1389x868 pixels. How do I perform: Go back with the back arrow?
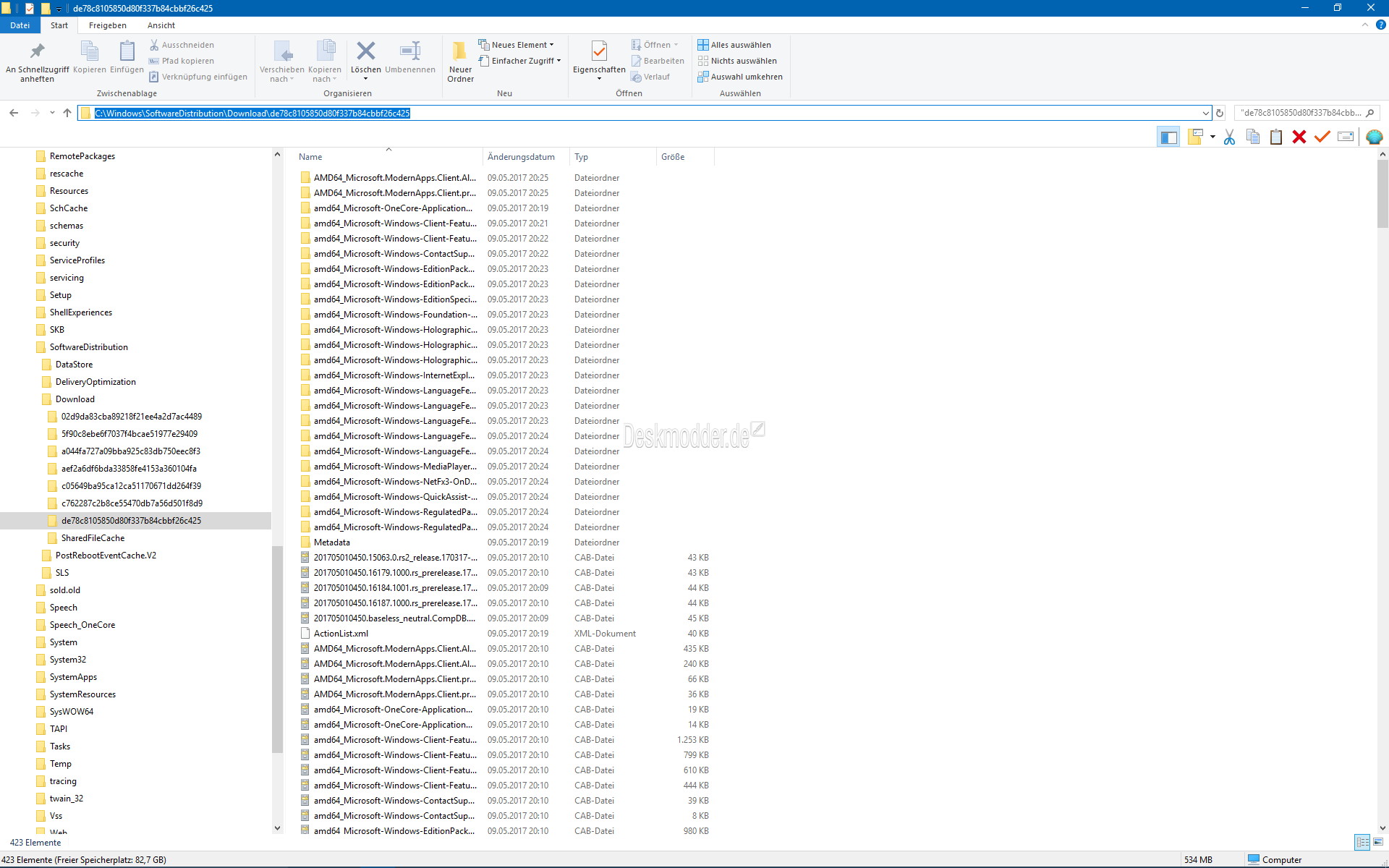pyautogui.click(x=14, y=113)
